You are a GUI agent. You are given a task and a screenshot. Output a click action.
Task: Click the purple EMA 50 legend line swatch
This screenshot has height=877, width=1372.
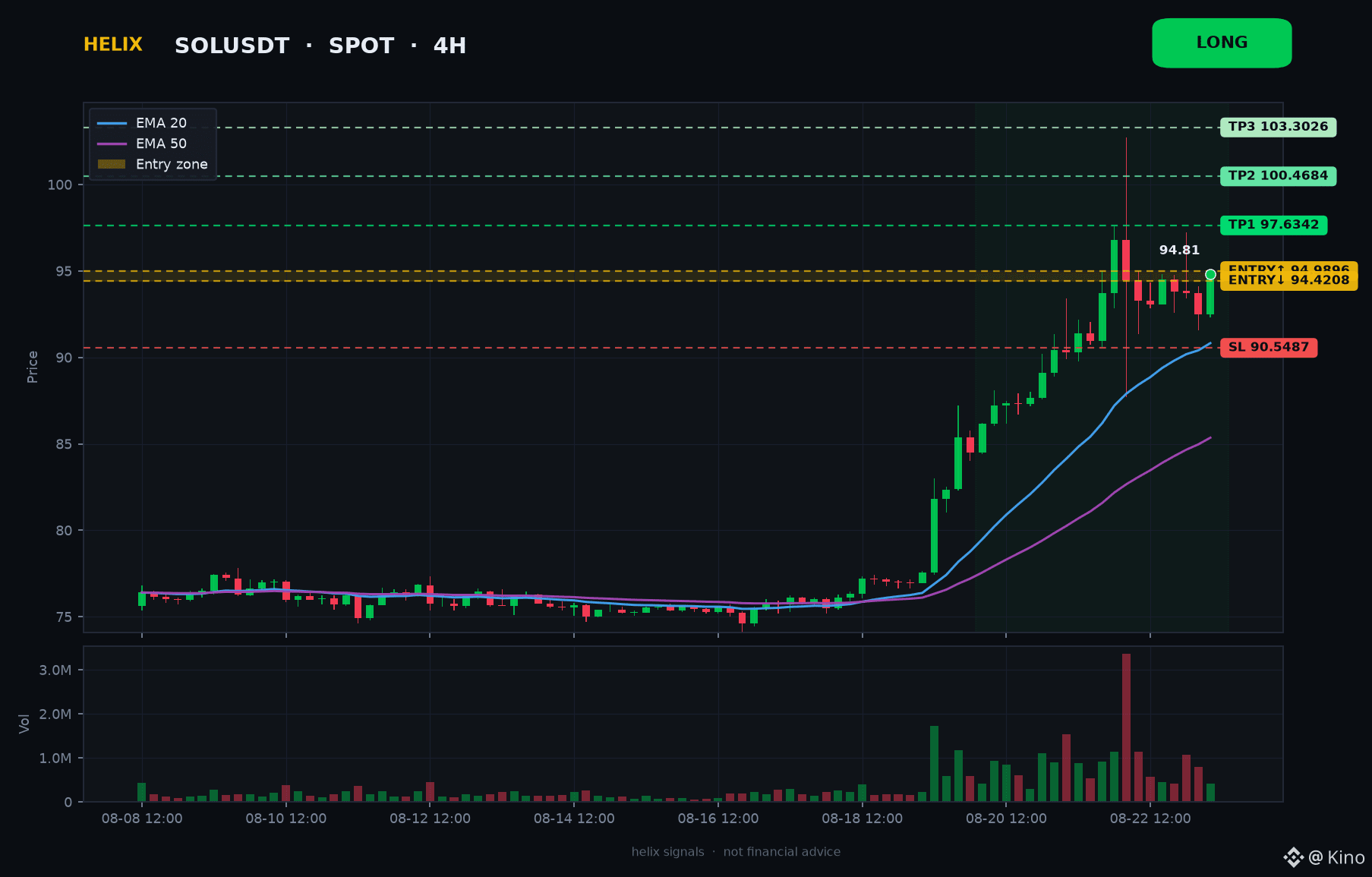(x=112, y=144)
